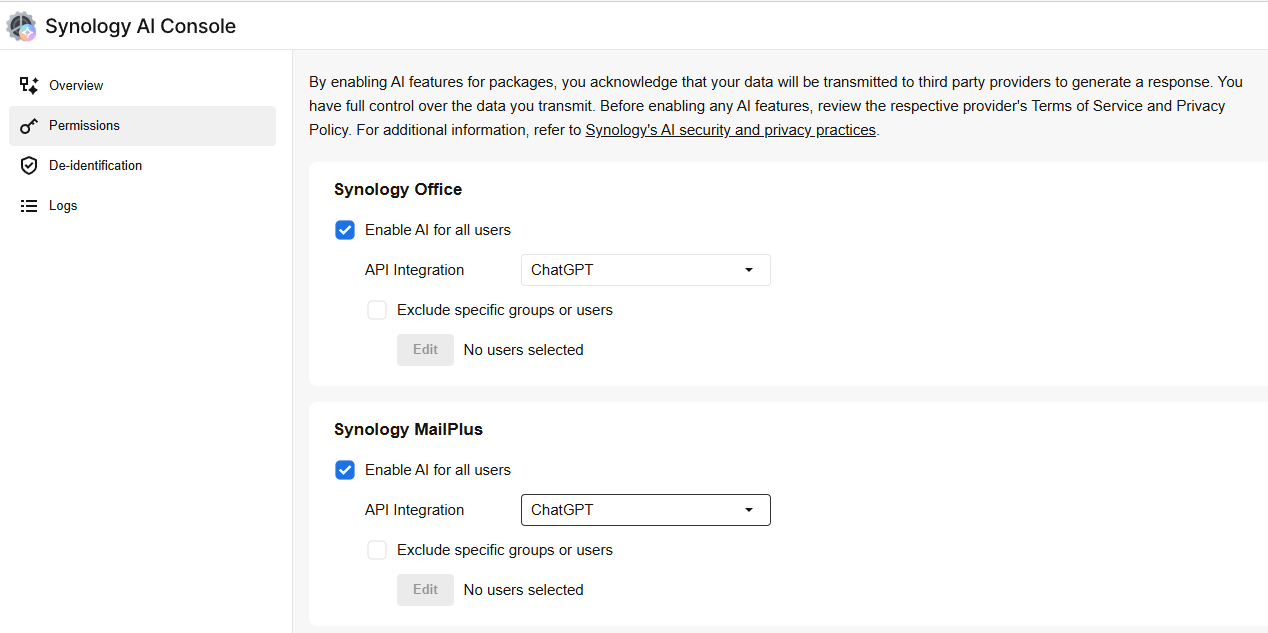Open Synology's AI security and privacy practices link
The width and height of the screenshot is (1268, 633).
[x=730, y=130]
